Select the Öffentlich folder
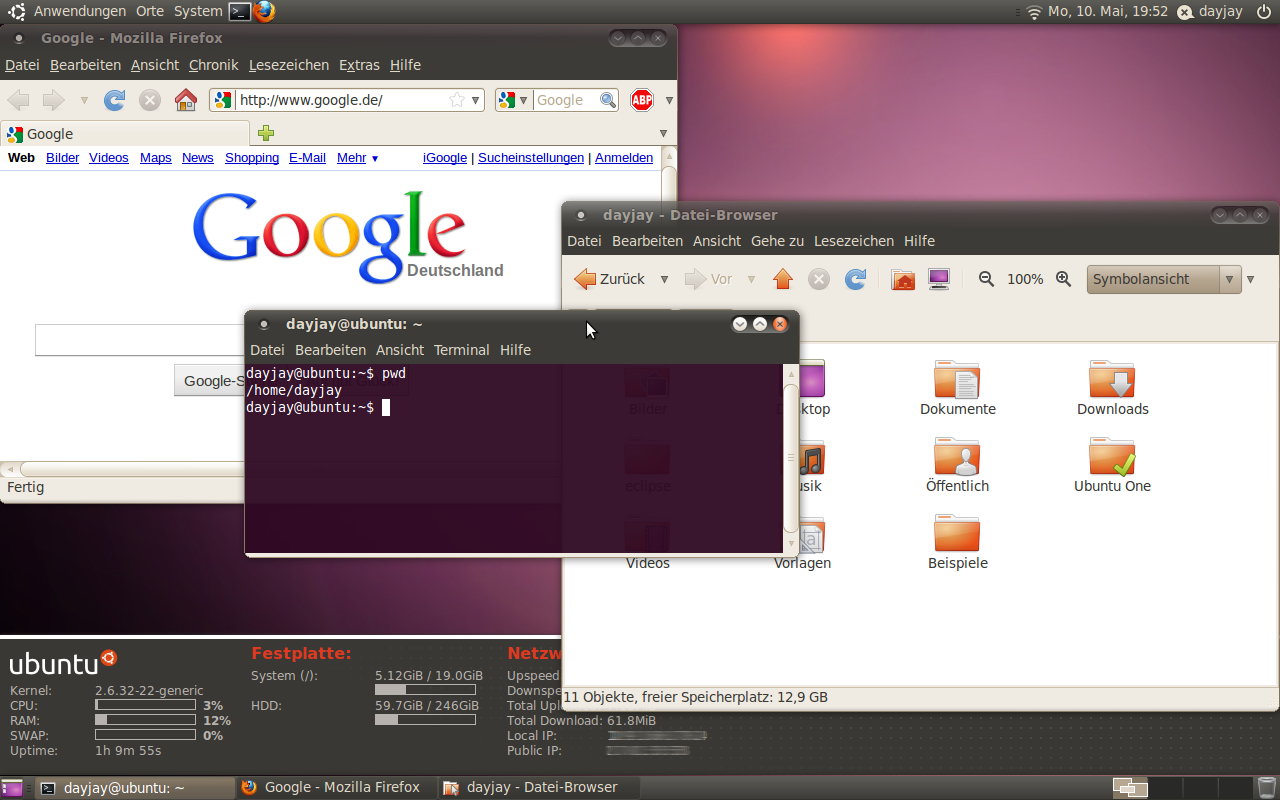The width and height of the screenshot is (1280, 800). [958, 466]
